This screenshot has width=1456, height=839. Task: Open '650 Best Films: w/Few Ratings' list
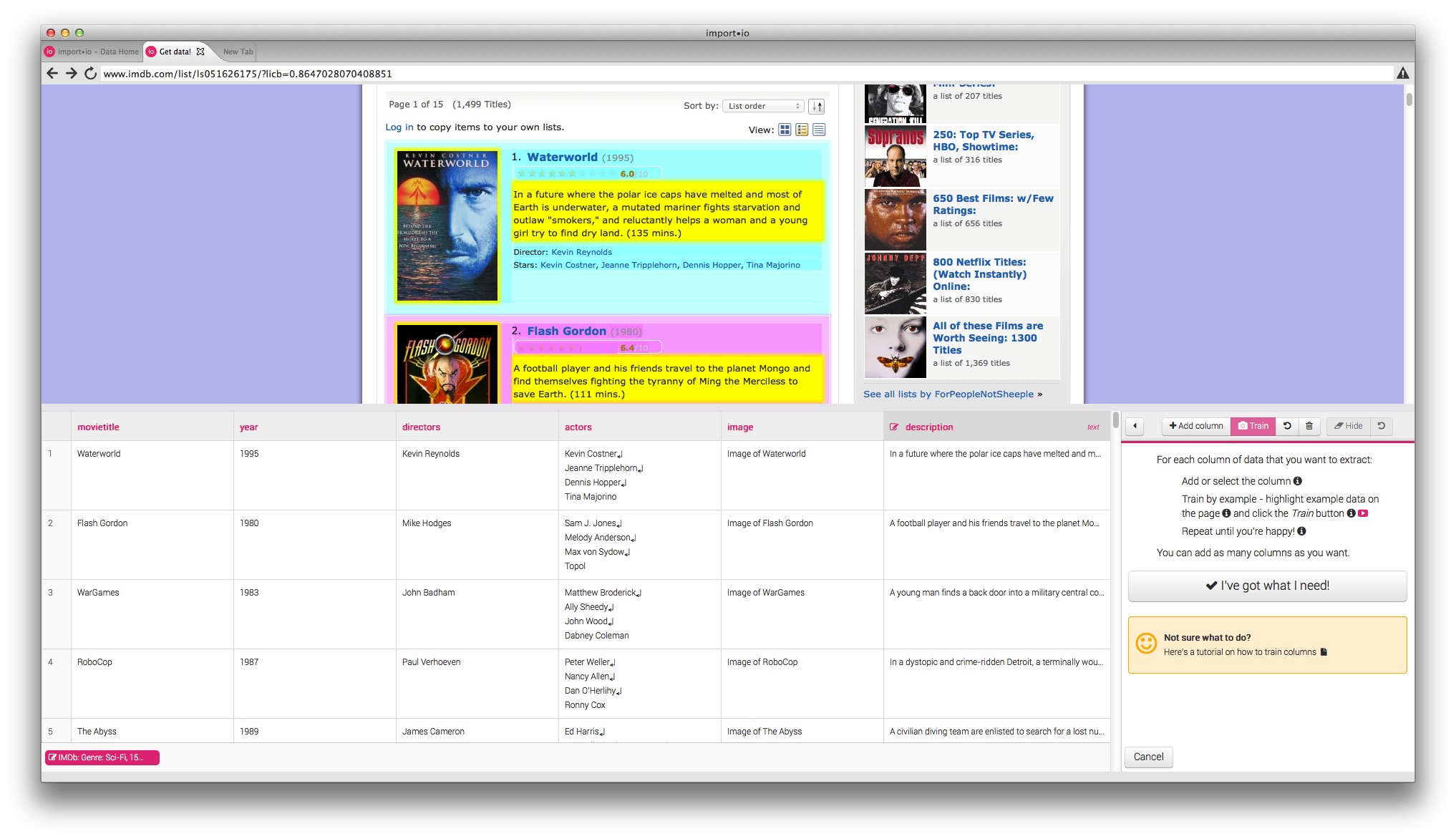993,205
